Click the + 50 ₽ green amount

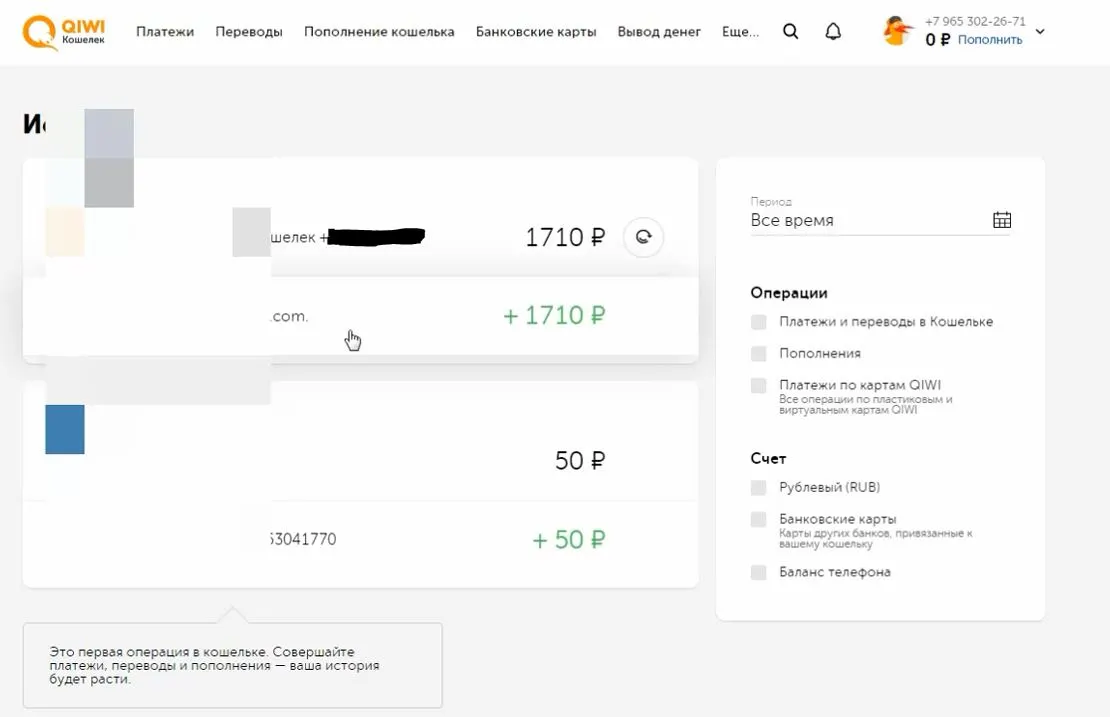pyautogui.click(x=568, y=540)
